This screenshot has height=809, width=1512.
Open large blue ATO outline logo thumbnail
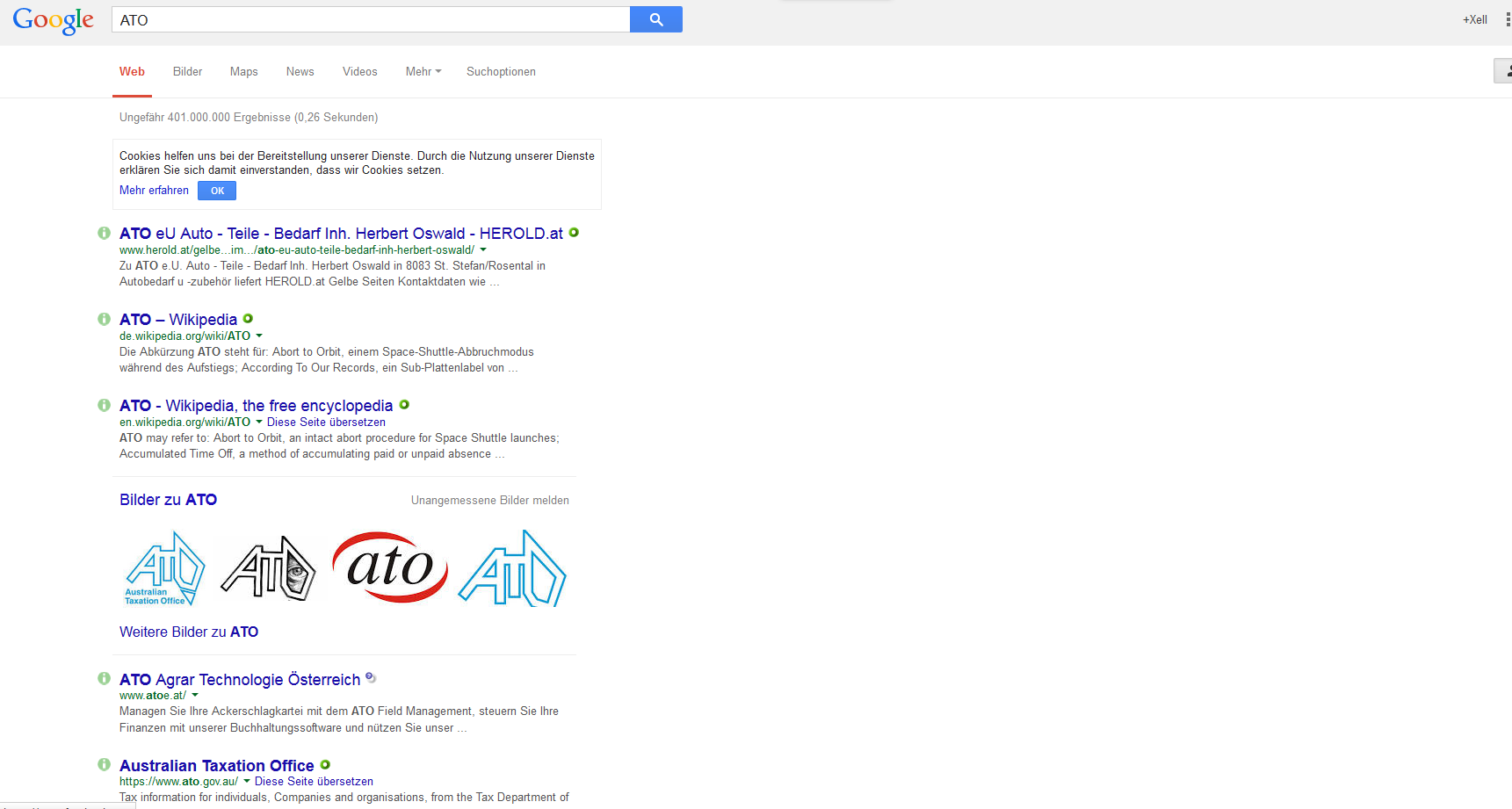[x=512, y=568]
